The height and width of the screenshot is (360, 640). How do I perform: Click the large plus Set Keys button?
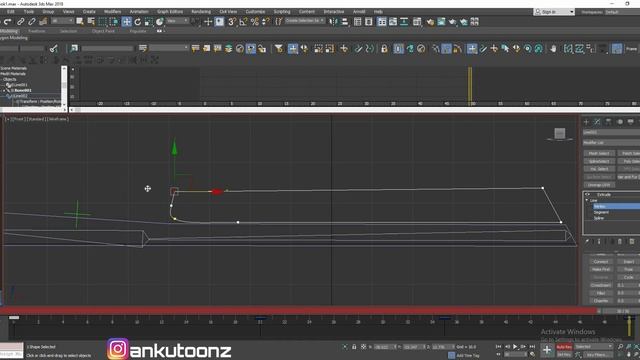547,350
